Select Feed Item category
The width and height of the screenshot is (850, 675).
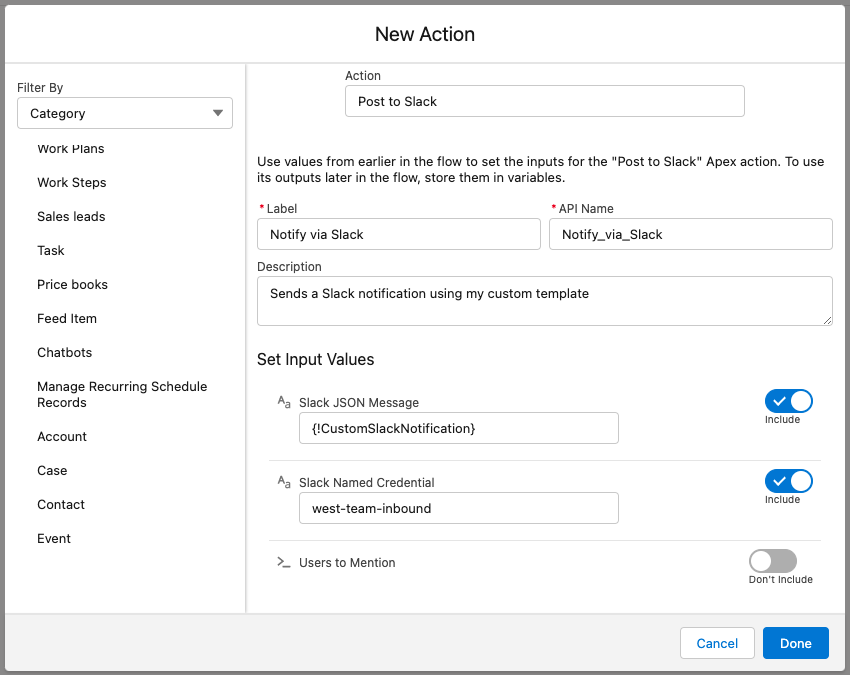[67, 318]
